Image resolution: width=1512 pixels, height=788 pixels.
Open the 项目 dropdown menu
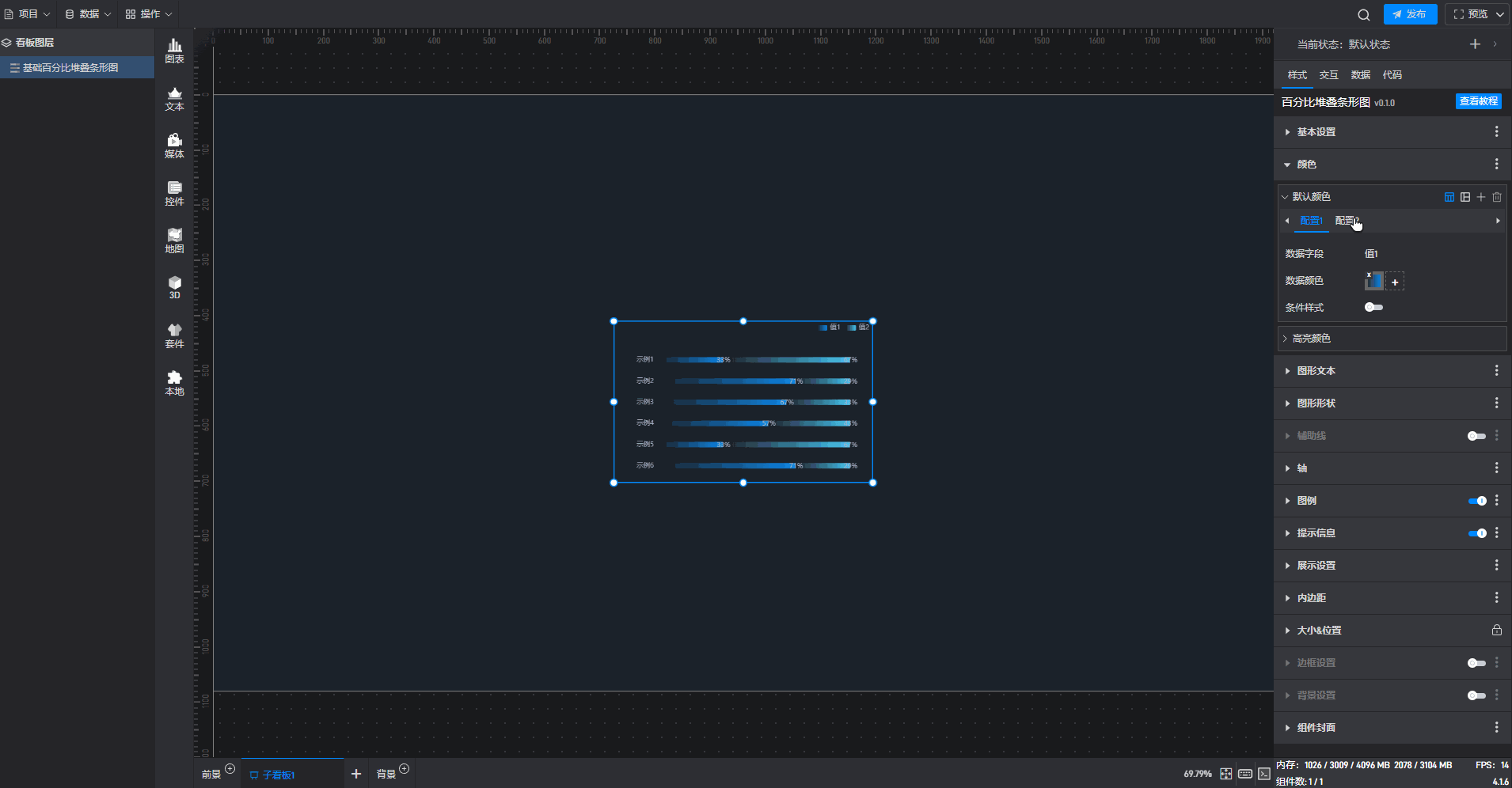(28, 14)
